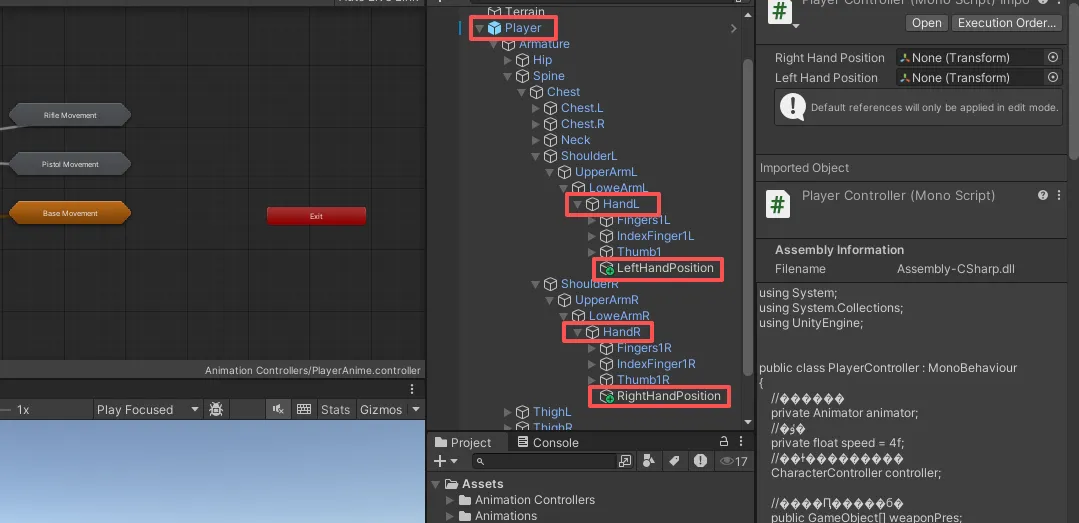This screenshot has width=1079, height=523.
Task: Expand the Animation Controllers folder
Action: pos(450,500)
